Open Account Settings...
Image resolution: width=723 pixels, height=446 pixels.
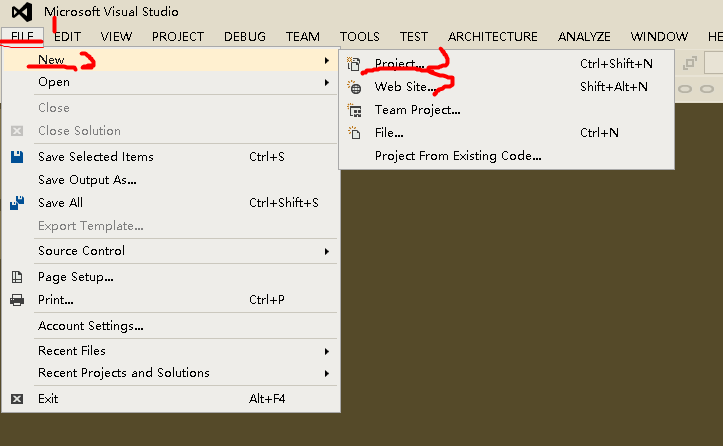(x=171, y=326)
